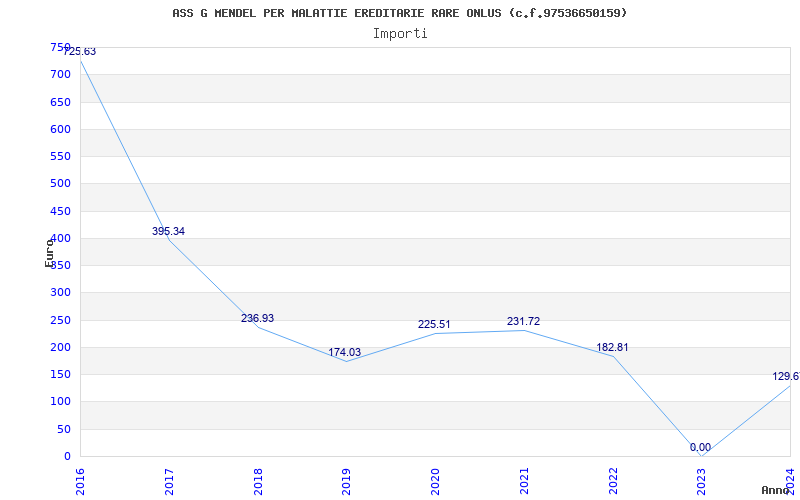Screen dimensions: 800x500
Task: Click the 395.34 data label
Action: point(168,231)
